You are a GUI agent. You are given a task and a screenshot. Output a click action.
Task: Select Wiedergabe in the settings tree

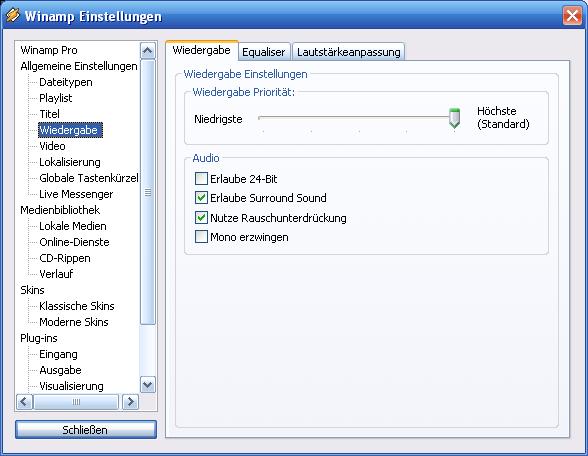(x=70, y=130)
